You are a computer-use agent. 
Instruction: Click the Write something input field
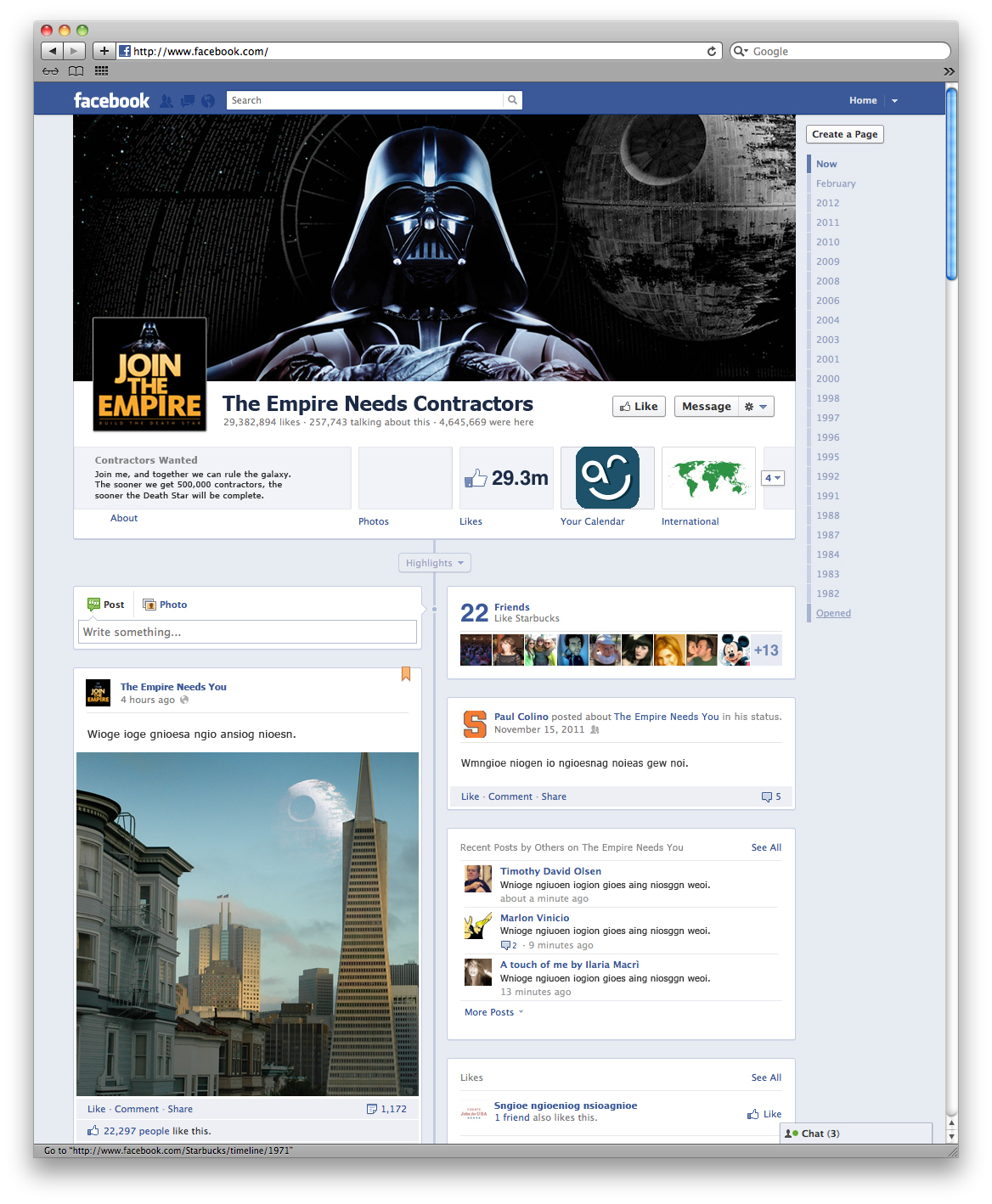point(248,632)
